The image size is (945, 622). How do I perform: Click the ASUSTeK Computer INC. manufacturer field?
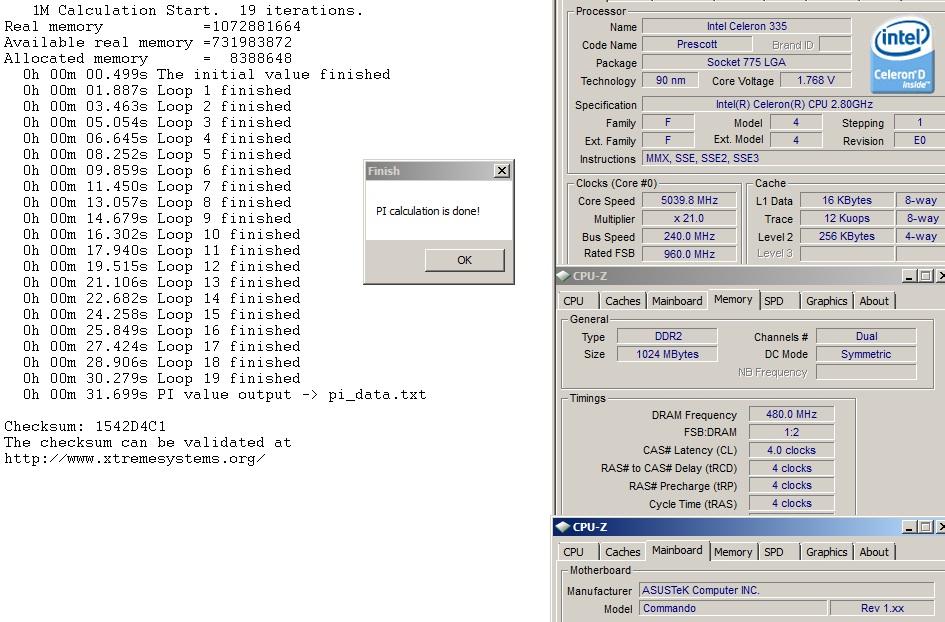click(787, 590)
